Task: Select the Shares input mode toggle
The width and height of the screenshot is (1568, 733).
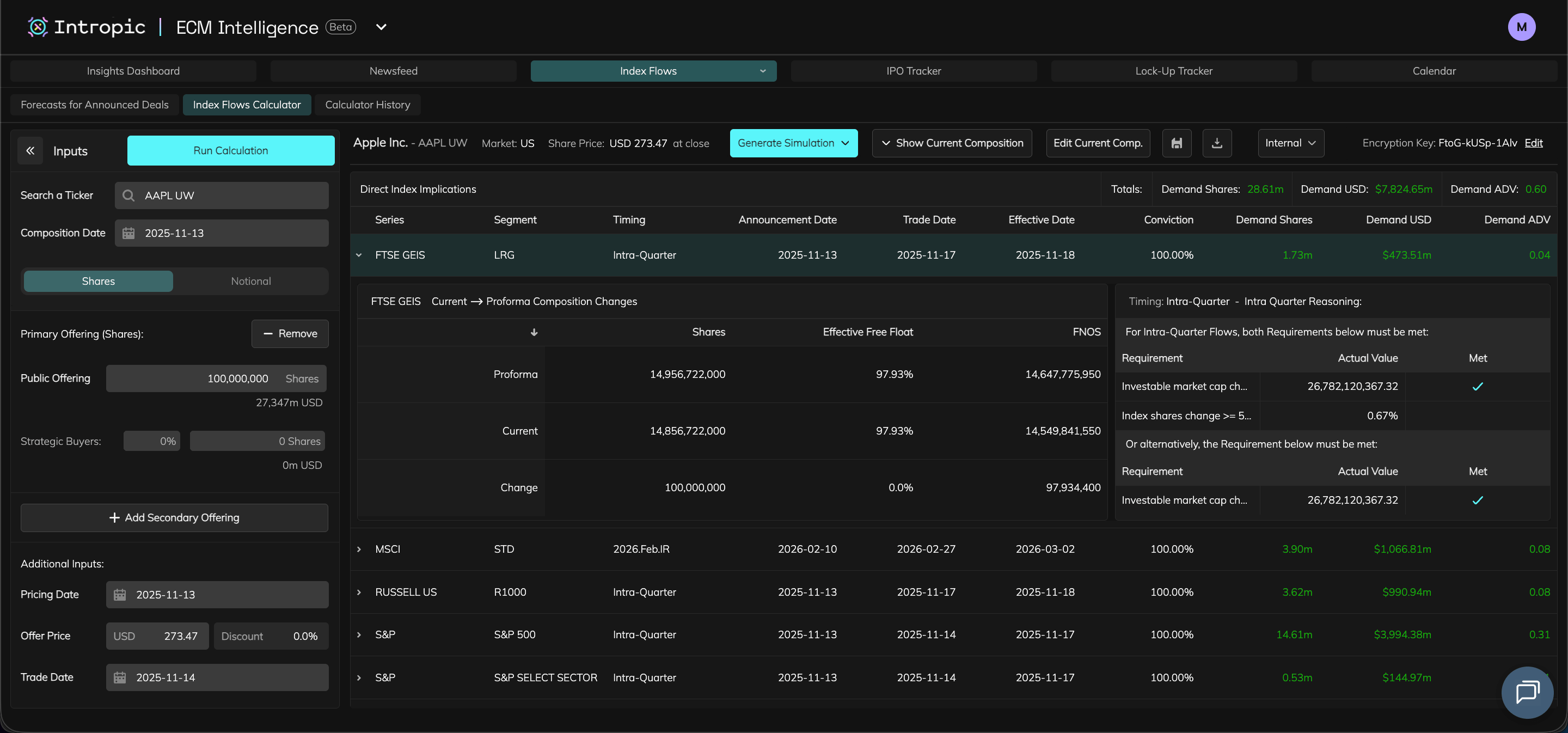Action: pos(98,281)
